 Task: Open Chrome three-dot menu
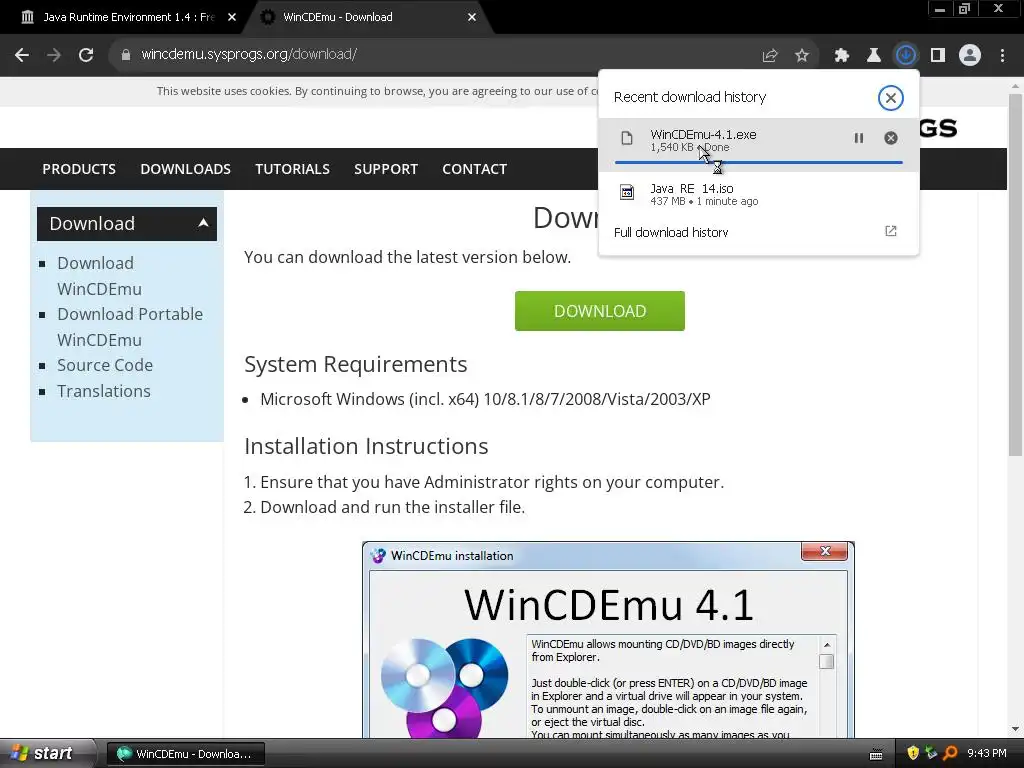click(x=1002, y=56)
